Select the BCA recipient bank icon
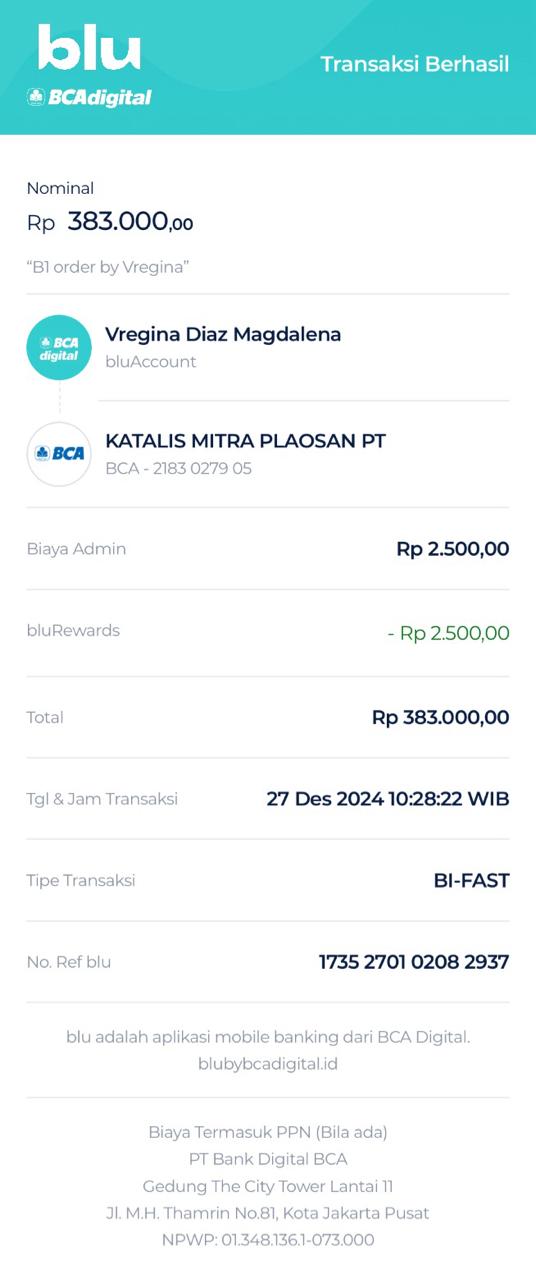This screenshot has height=1280, width=536. [59, 454]
